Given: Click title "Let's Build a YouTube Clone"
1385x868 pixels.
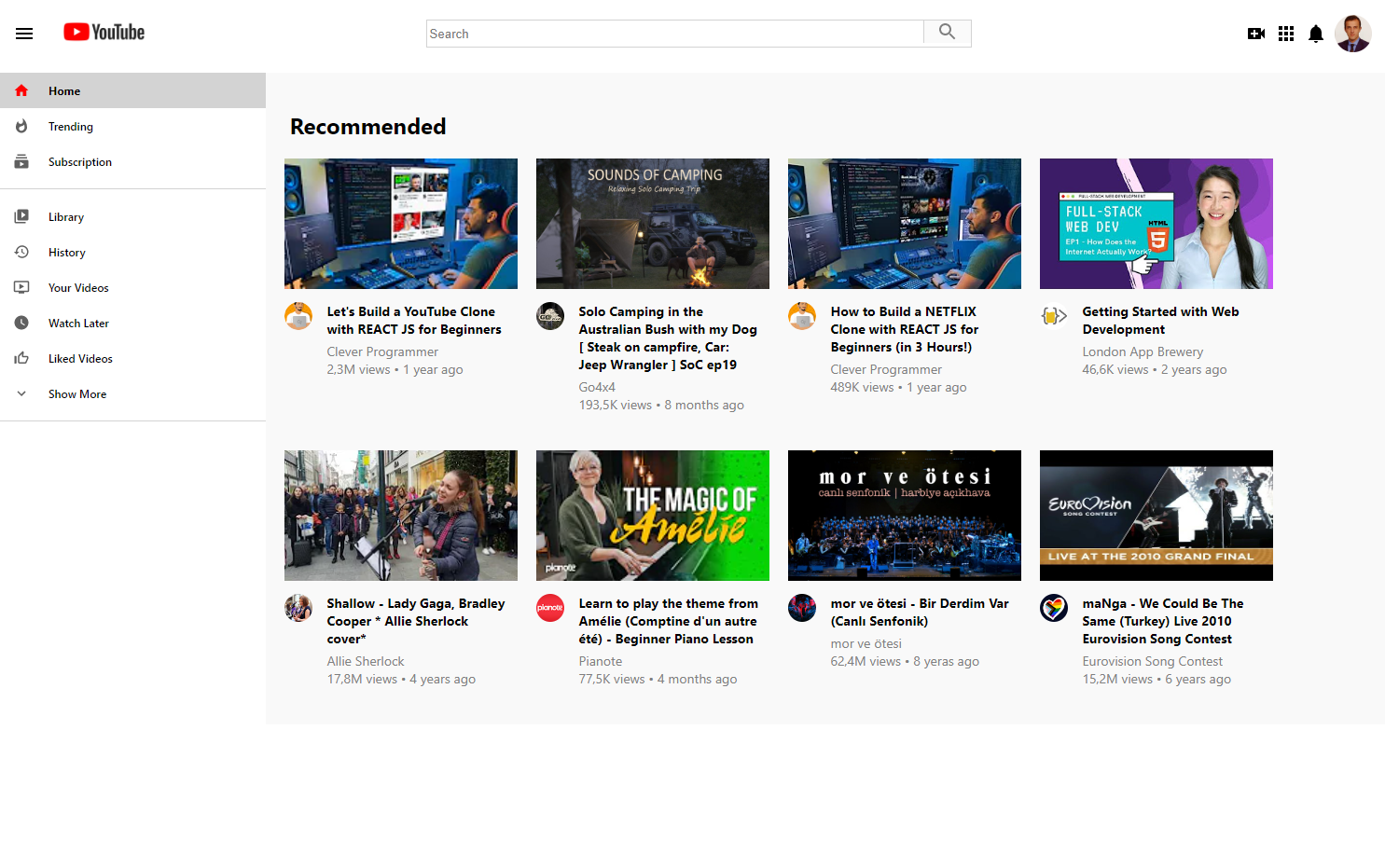Looking at the screenshot, I should pyautogui.click(x=414, y=321).
